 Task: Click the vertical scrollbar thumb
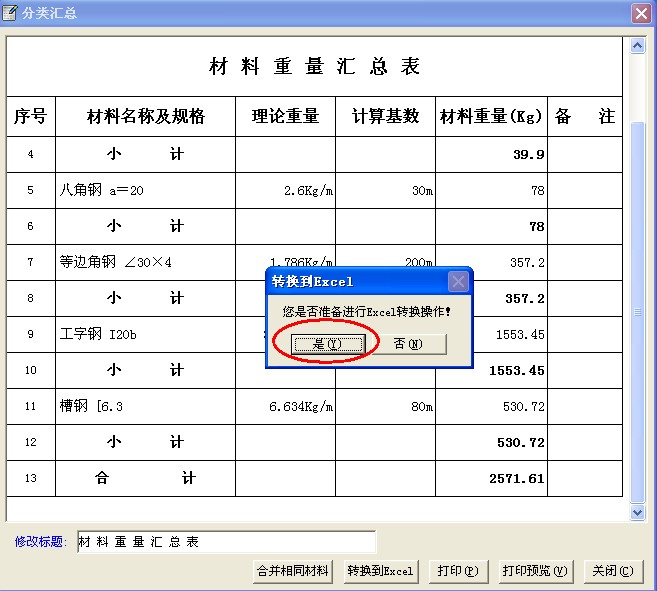click(638, 310)
